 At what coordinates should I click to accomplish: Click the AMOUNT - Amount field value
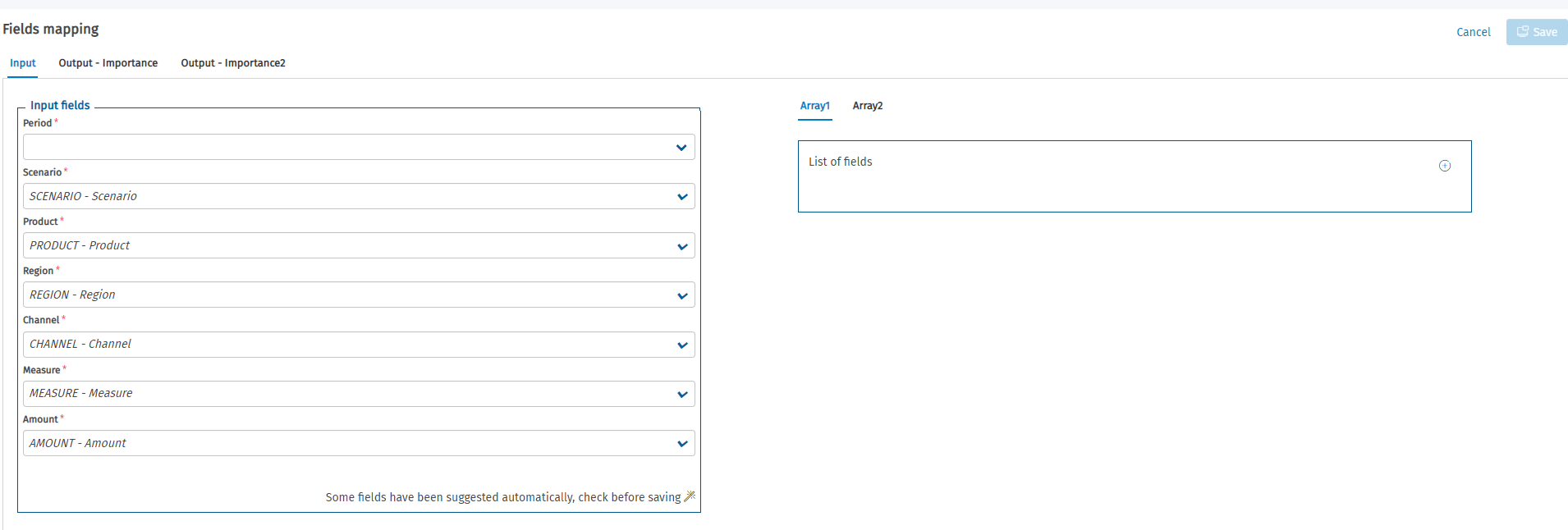[x=78, y=443]
